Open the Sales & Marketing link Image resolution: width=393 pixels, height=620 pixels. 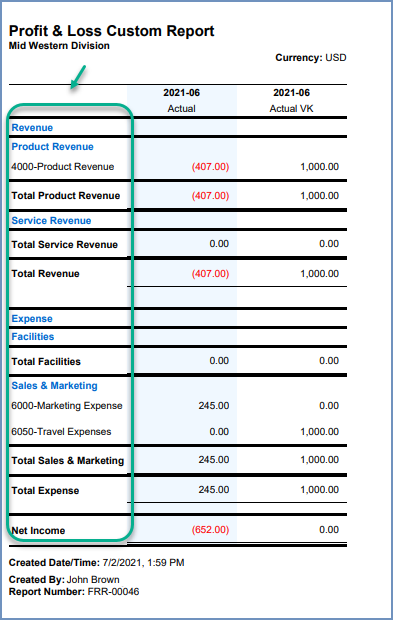coord(55,386)
